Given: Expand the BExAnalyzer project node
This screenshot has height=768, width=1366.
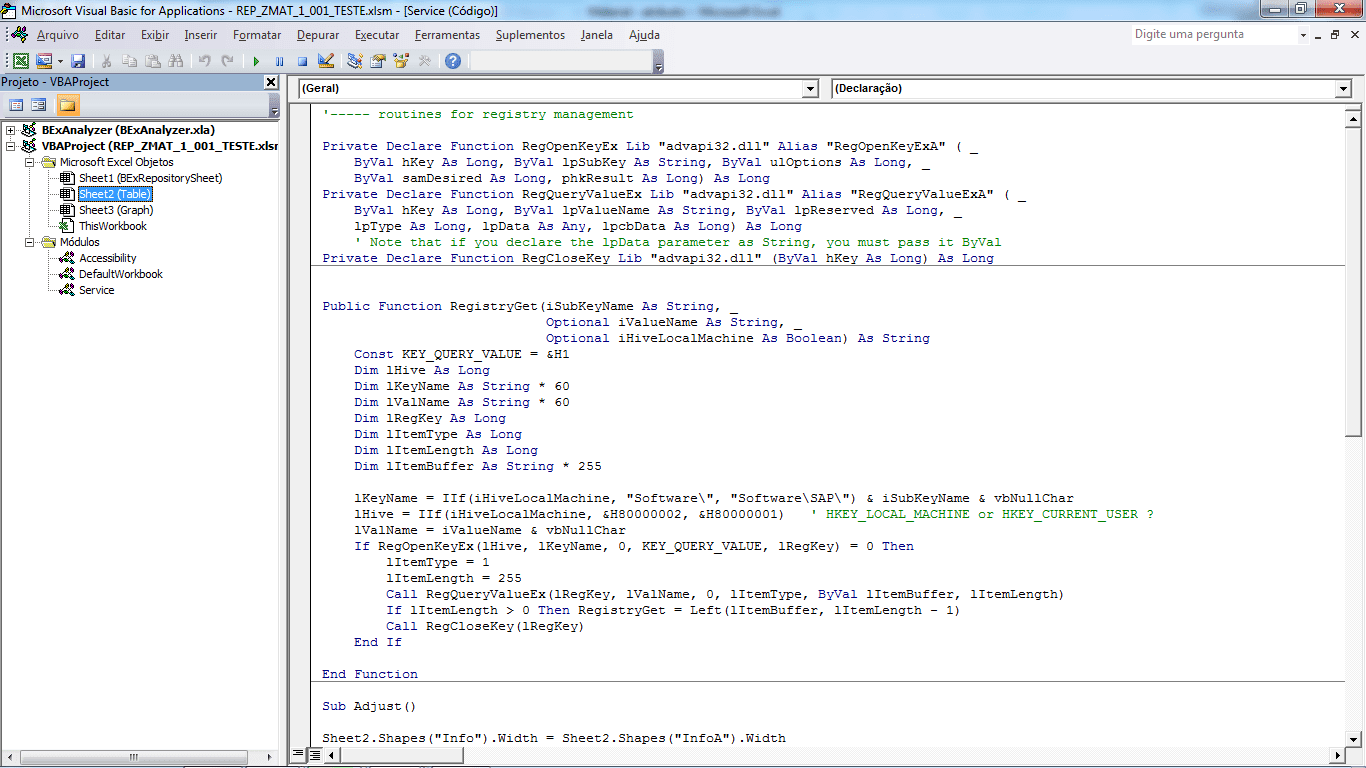Looking at the screenshot, I should [11, 130].
